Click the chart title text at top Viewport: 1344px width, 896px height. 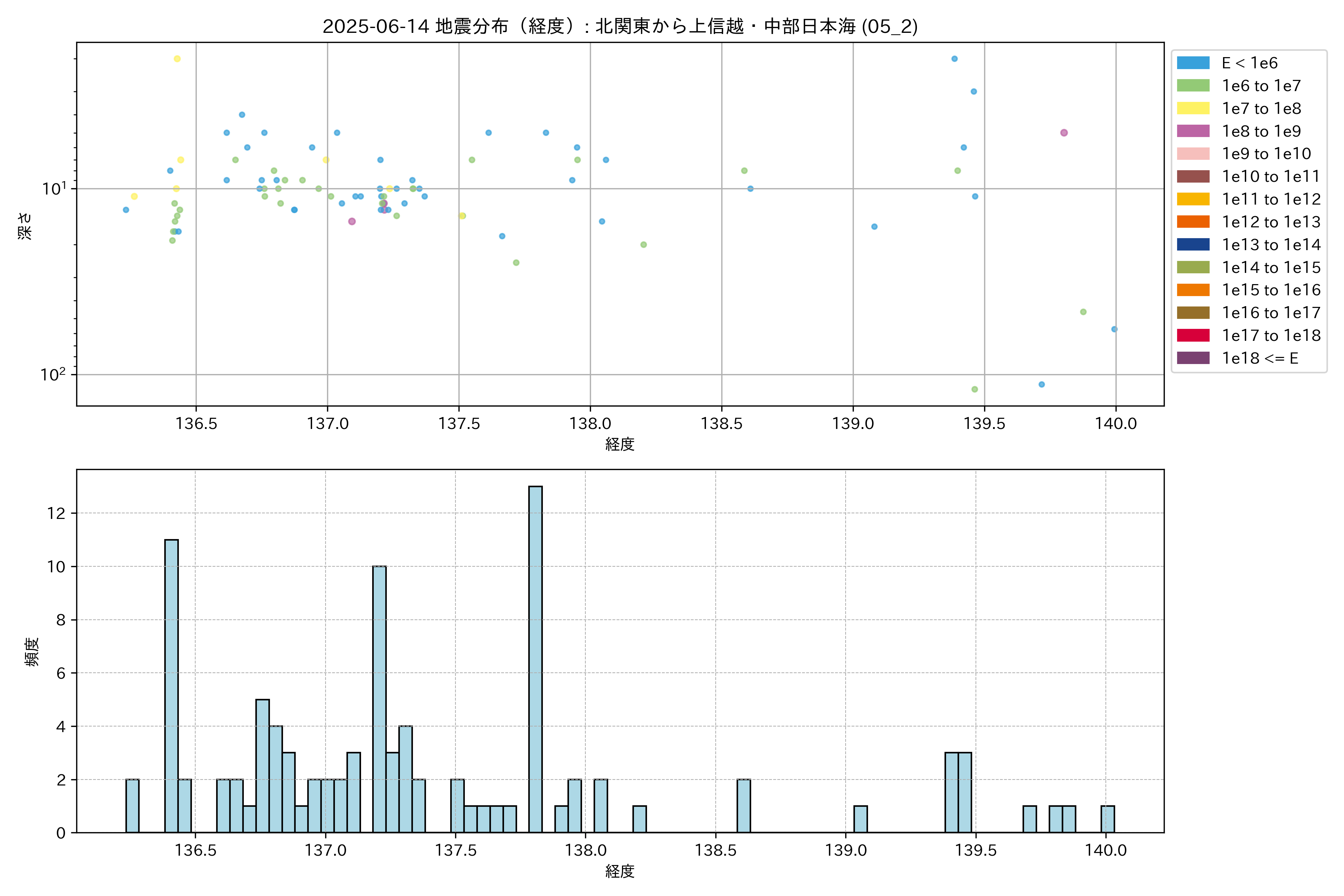pyautogui.click(x=620, y=26)
